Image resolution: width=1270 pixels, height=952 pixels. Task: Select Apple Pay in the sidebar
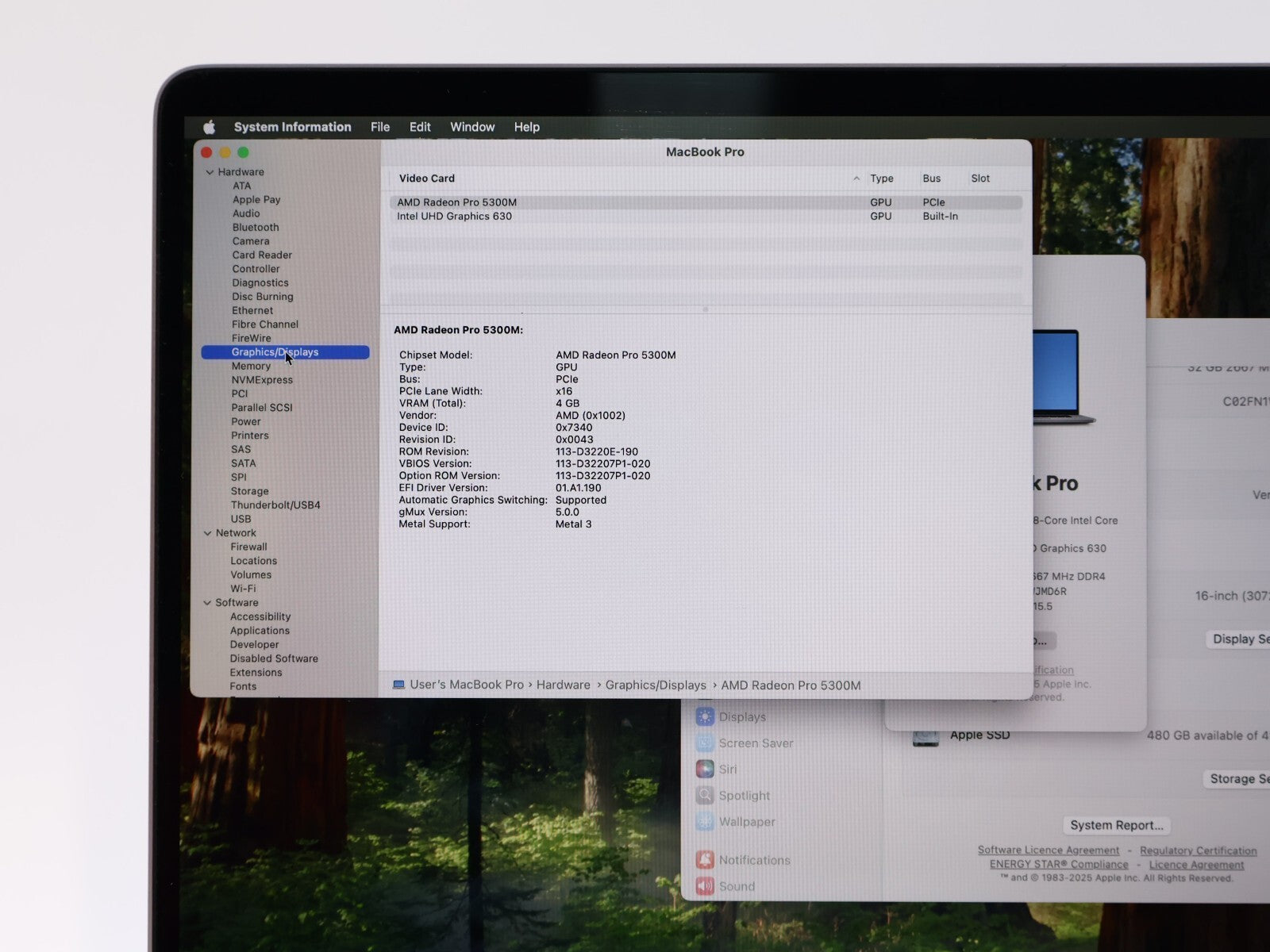point(256,200)
